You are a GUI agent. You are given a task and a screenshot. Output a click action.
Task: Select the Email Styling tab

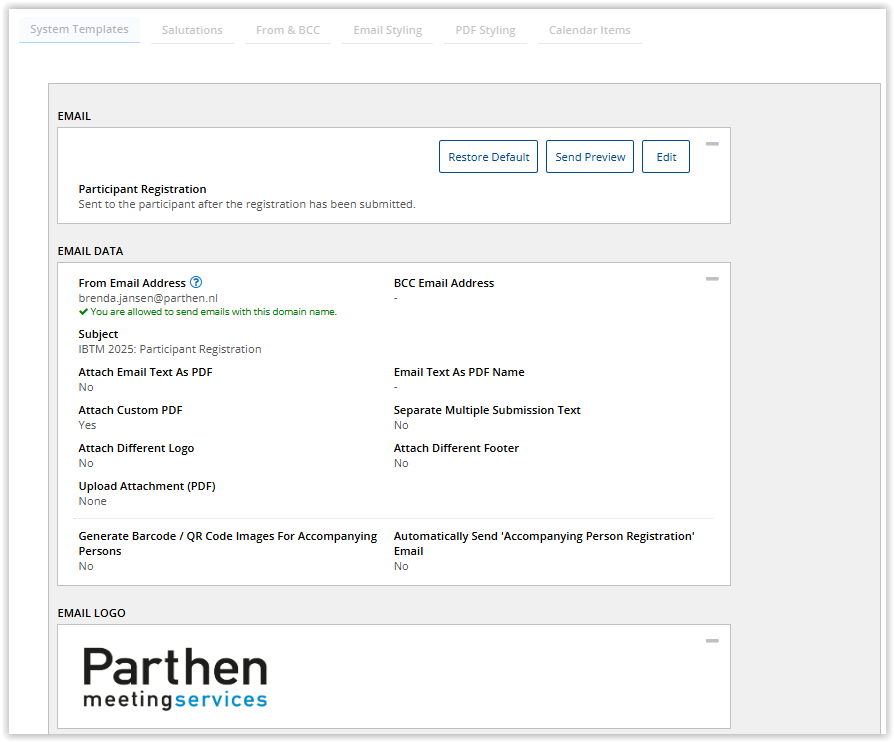tap(387, 31)
